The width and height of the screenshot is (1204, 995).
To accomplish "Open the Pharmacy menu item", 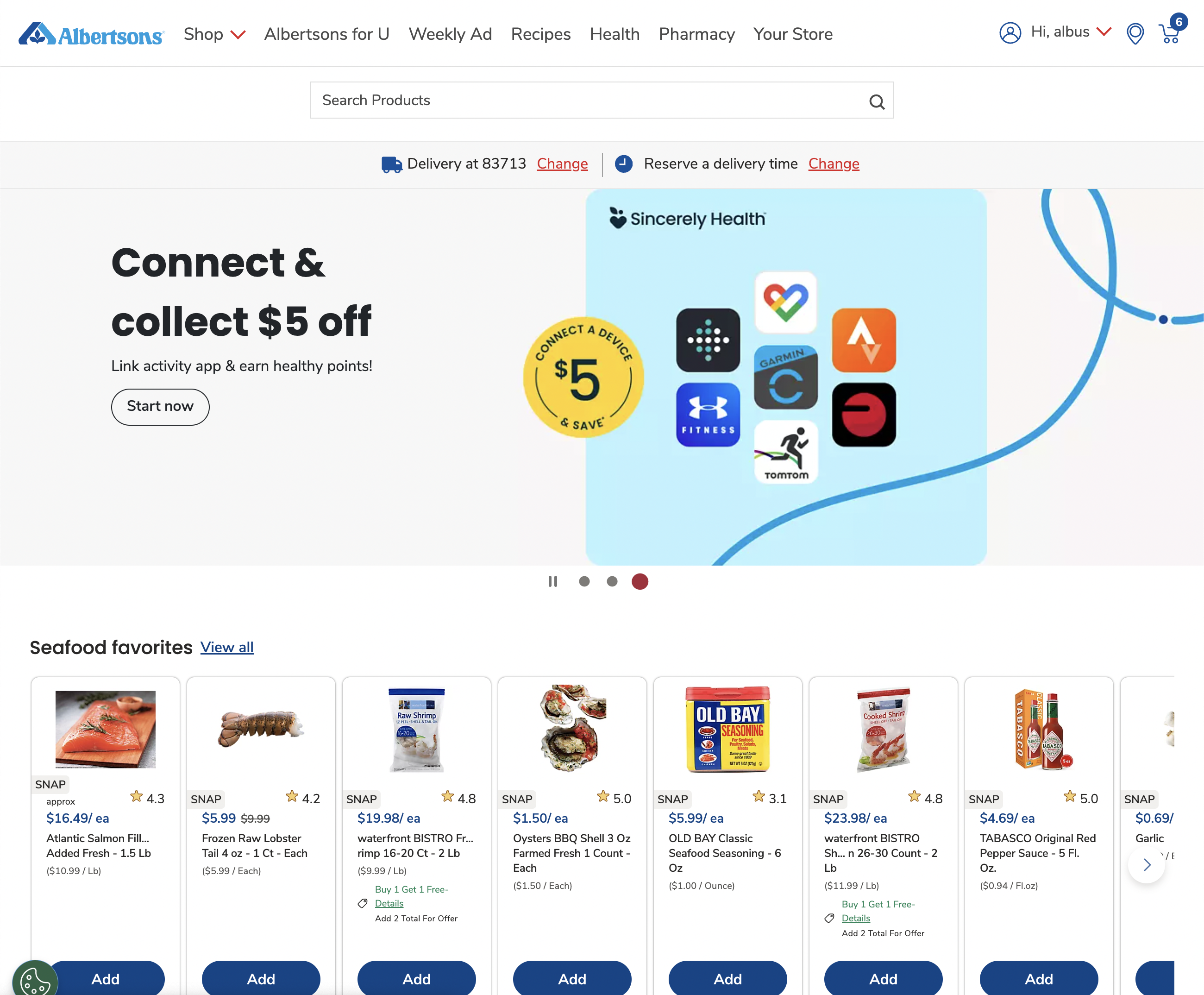I will click(x=696, y=34).
